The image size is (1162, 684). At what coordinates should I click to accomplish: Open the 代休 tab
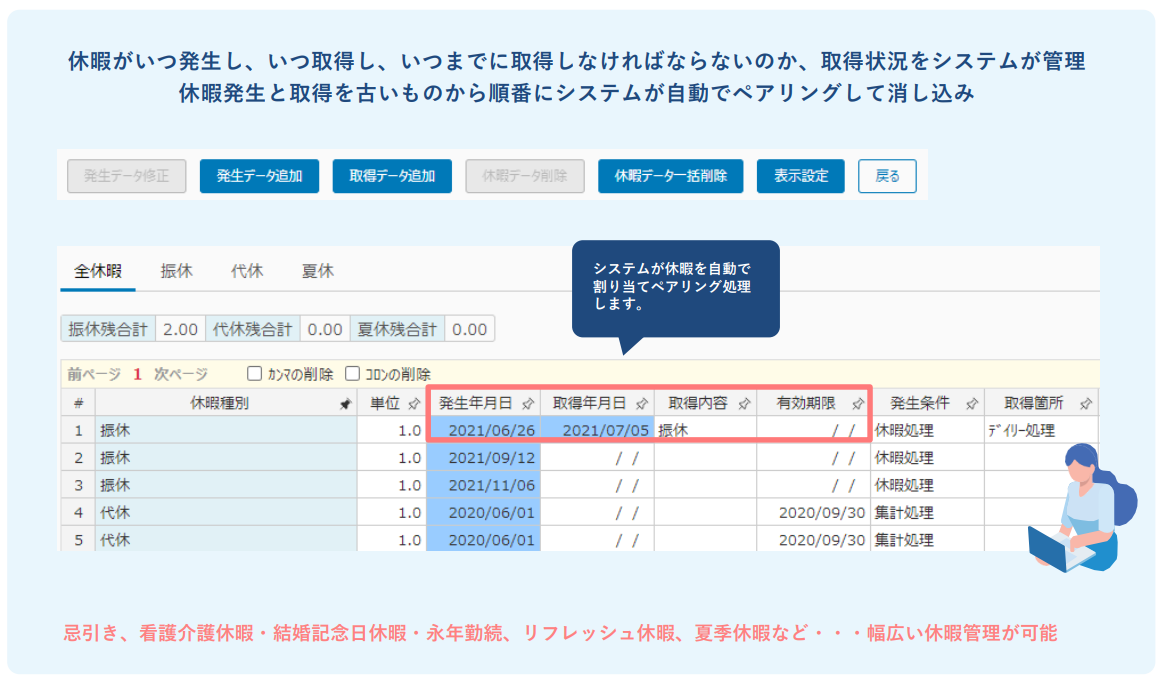[247, 271]
